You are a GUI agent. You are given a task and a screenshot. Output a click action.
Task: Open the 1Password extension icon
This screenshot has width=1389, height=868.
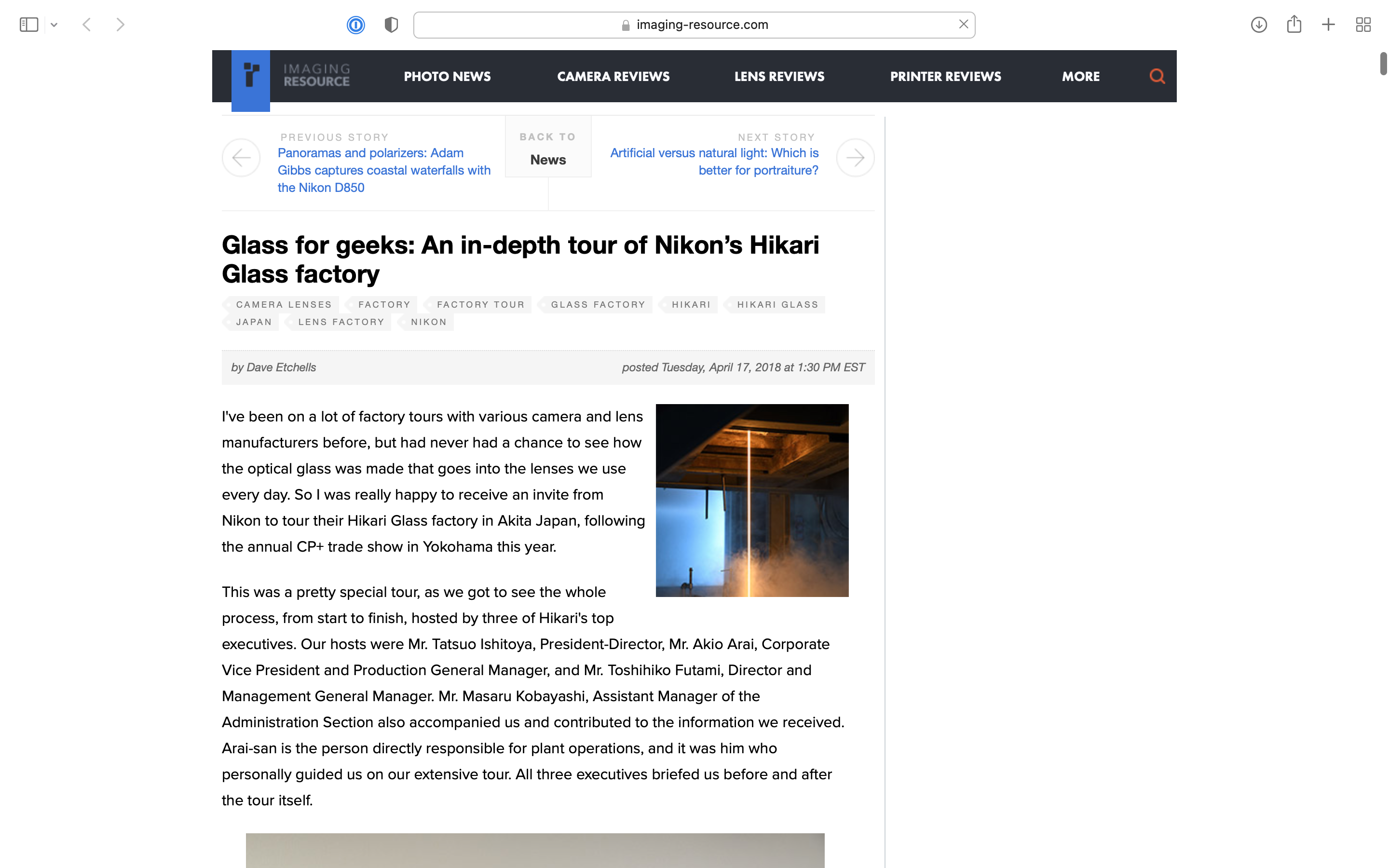[356, 25]
